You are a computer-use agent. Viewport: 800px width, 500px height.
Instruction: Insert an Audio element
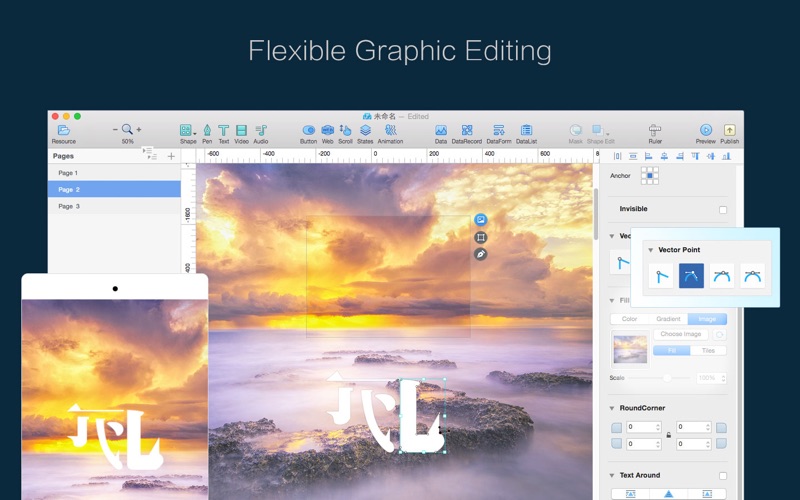point(261,134)
